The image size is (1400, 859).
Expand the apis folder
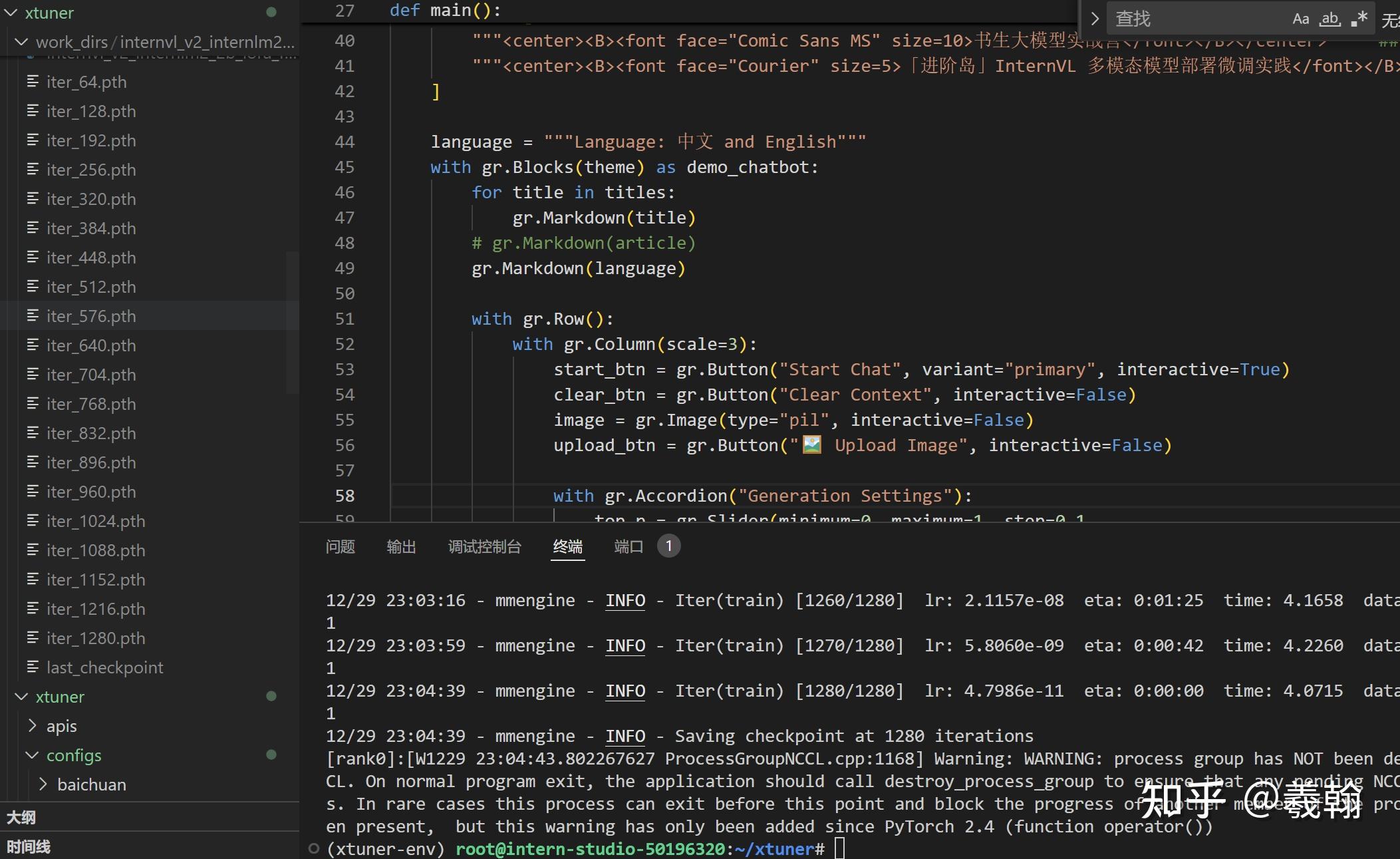pyautogui.click(x=33, y=726)
